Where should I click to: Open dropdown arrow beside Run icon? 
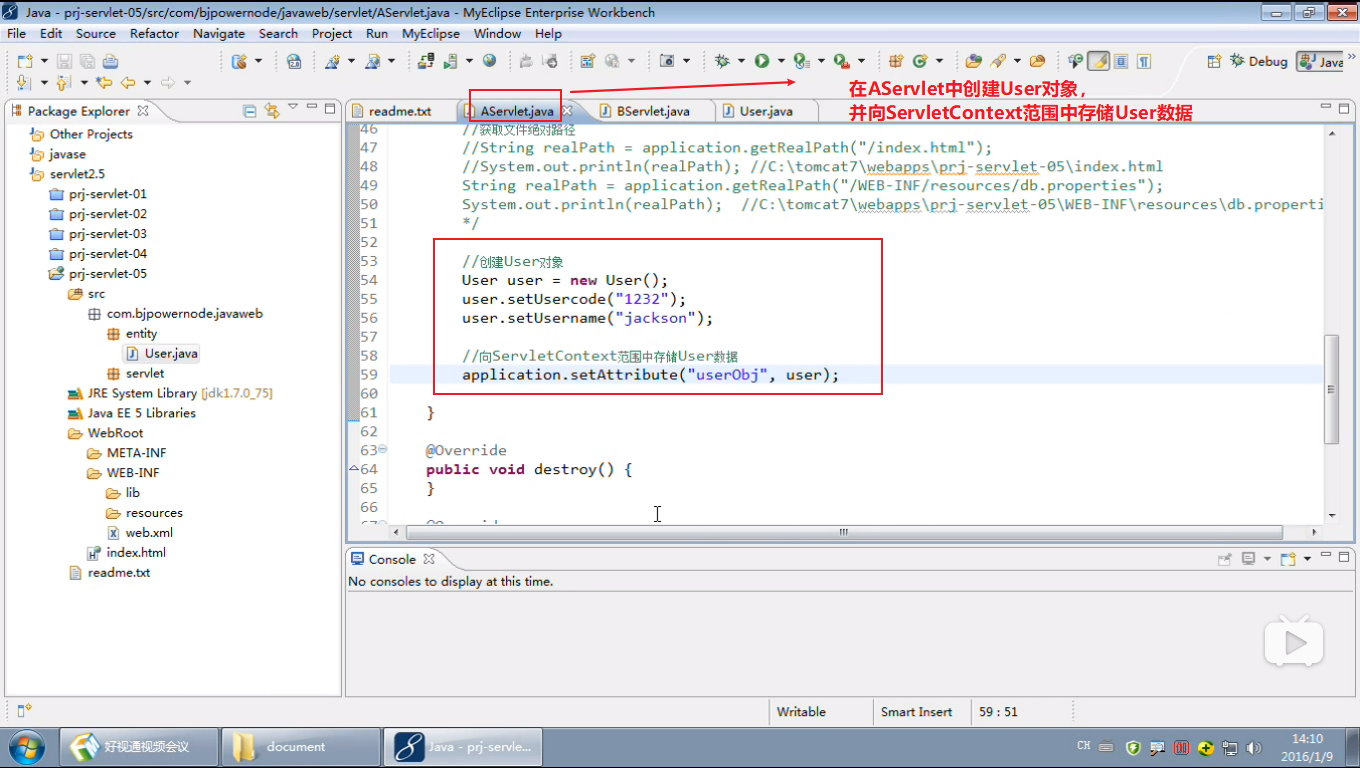pyautogui.click(x=781, y=61)
